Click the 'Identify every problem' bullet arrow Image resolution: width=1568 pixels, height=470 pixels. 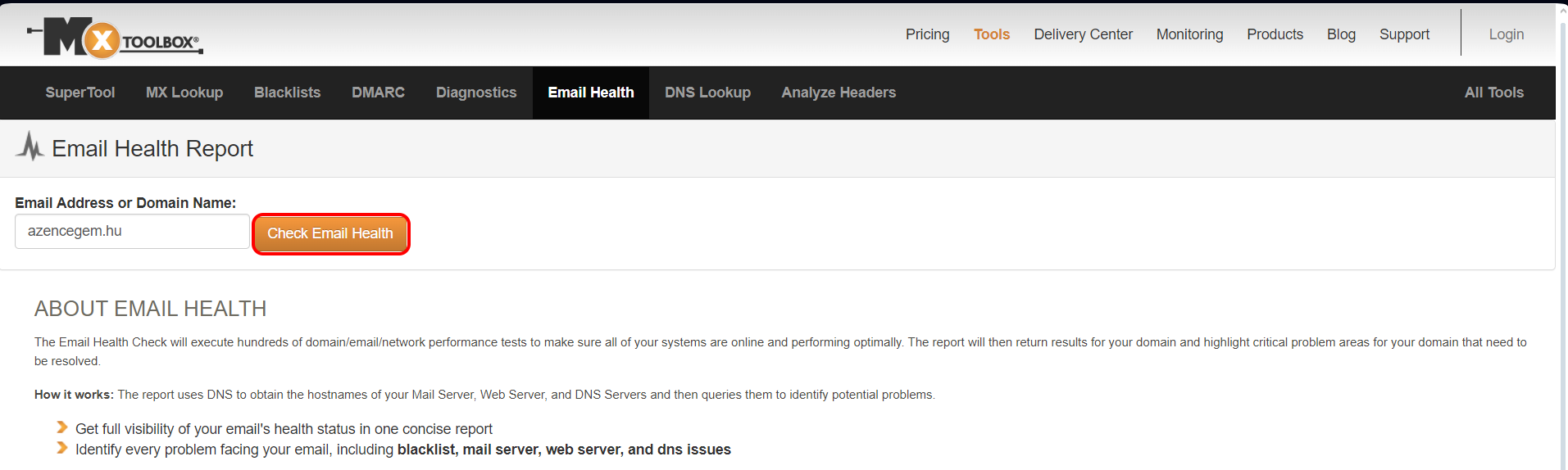[x=61, y=448]
